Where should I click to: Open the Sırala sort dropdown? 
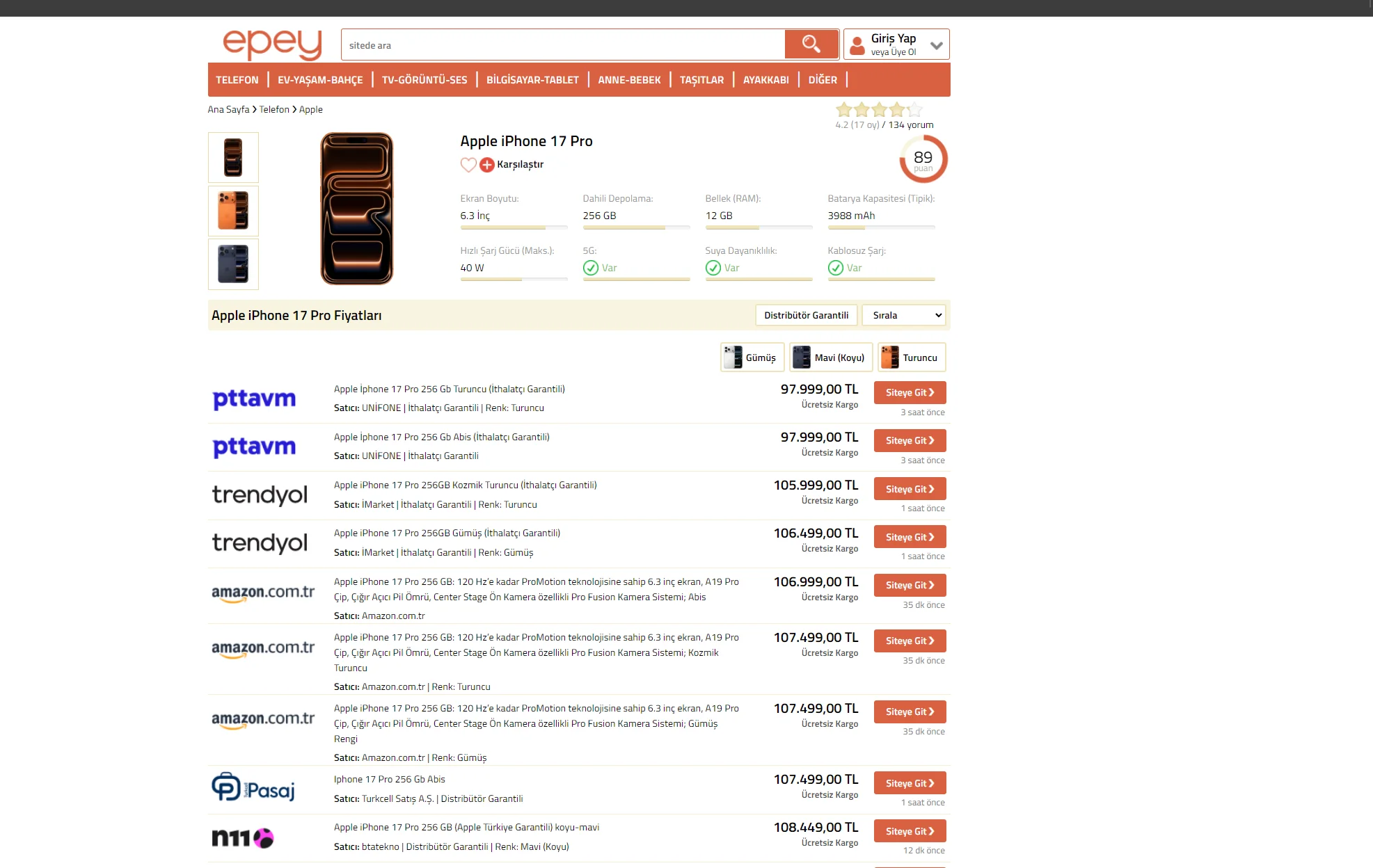[904, 315]
